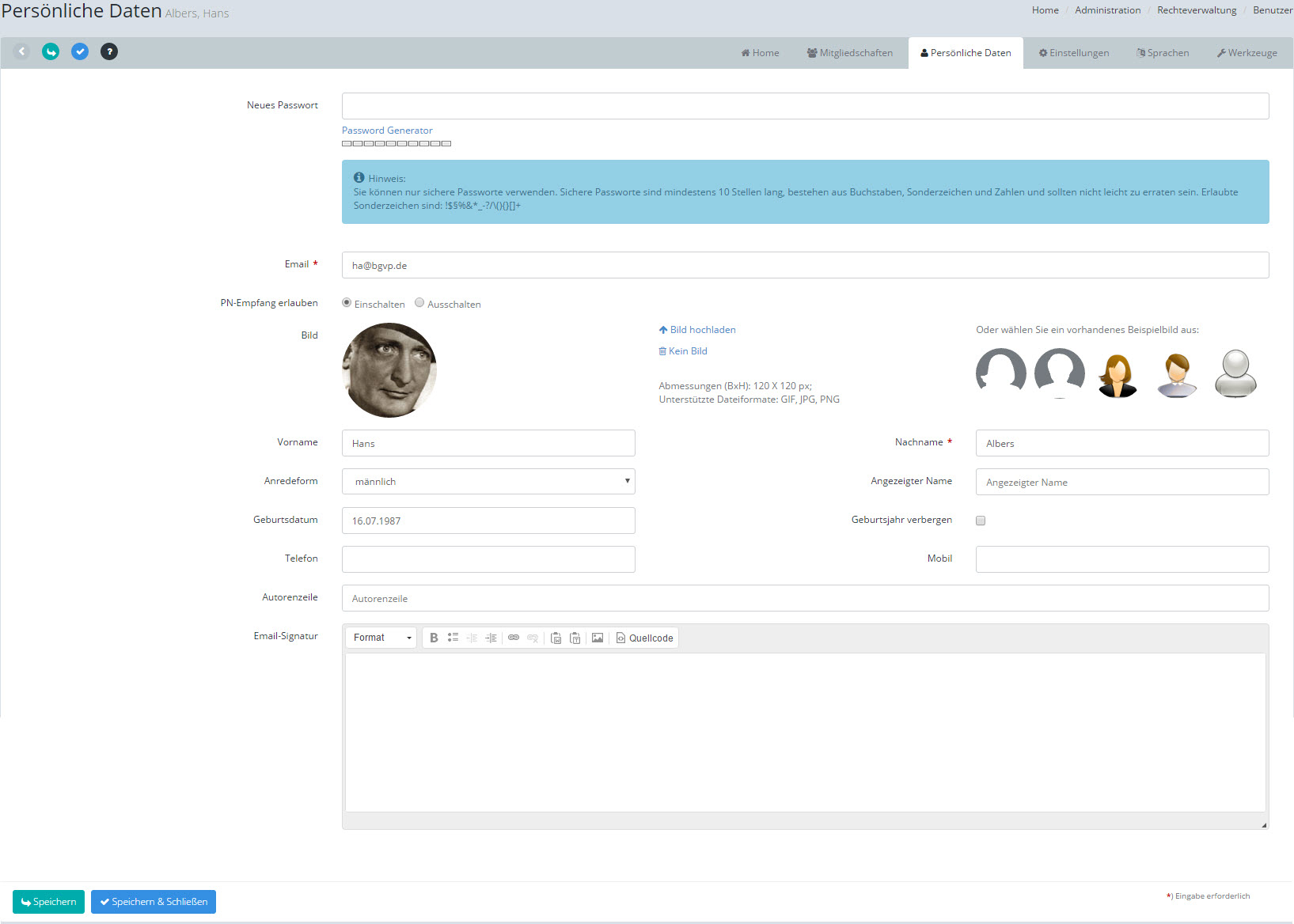
Task: Toggle bold in the signature editor
Action: pos(434,638)
